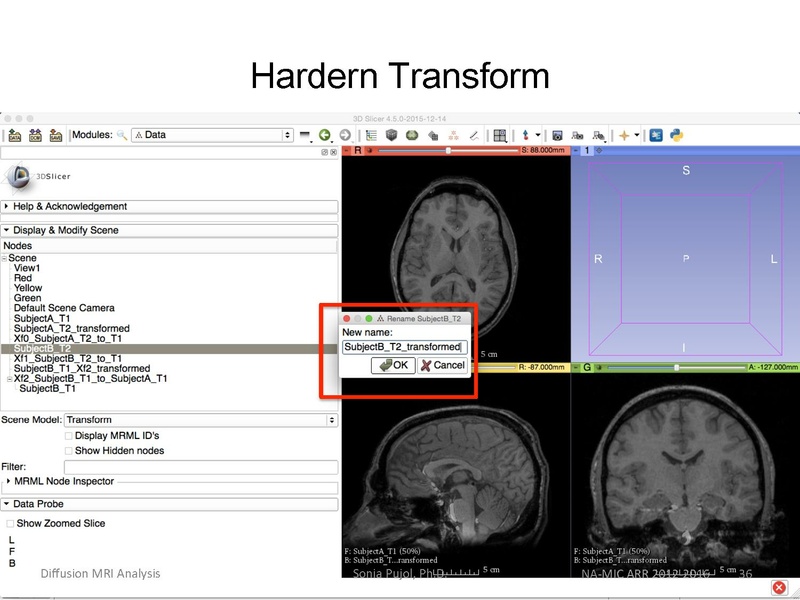Open the Python interactor icon
The image size is (800, 600).
coord(676,135)
